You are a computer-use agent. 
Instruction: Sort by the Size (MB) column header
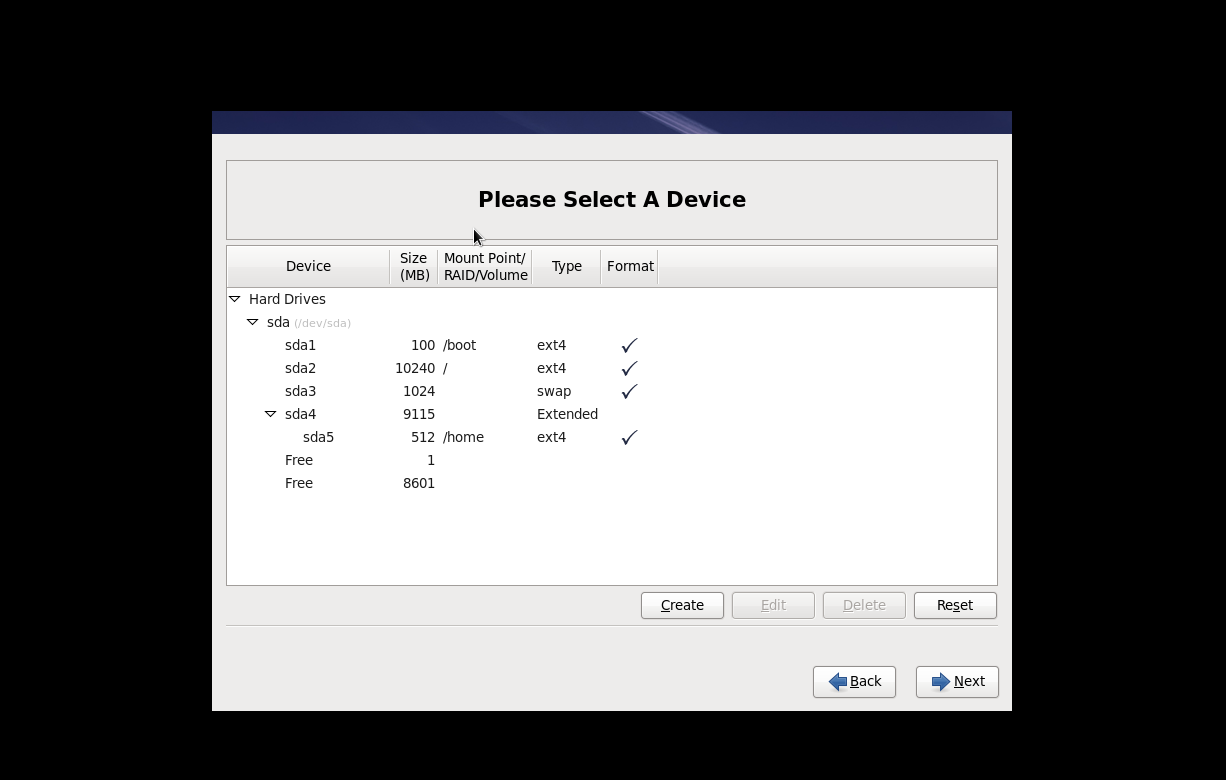[414, 266]
